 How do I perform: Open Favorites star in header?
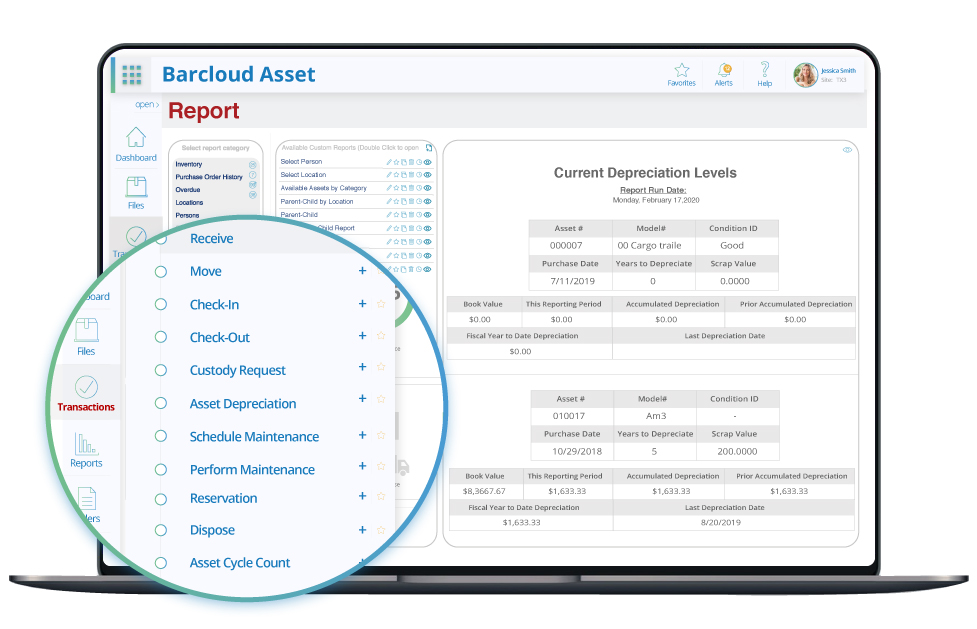(x=682, y=70)
